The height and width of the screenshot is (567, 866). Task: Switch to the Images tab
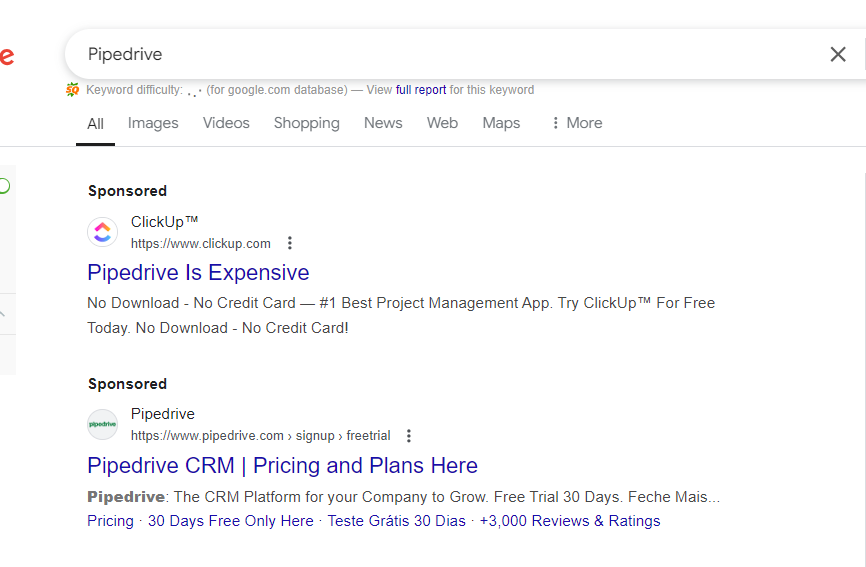153,123
